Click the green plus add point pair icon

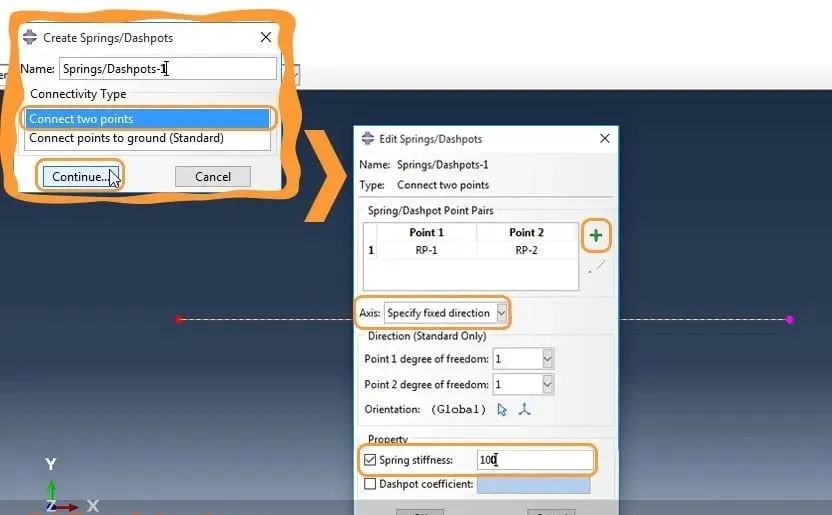[x=596, y=235]
